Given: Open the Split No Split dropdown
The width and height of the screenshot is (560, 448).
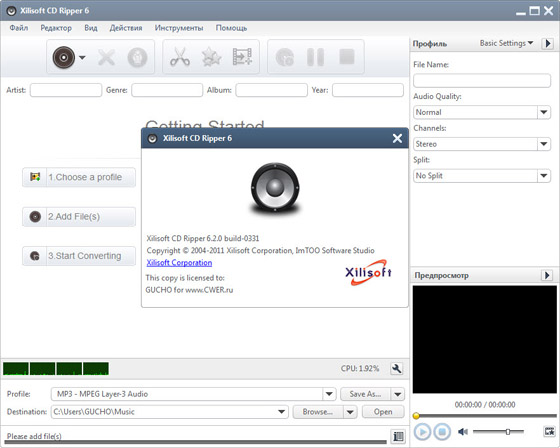Looking at the screenshot, I should coord(544,175).
